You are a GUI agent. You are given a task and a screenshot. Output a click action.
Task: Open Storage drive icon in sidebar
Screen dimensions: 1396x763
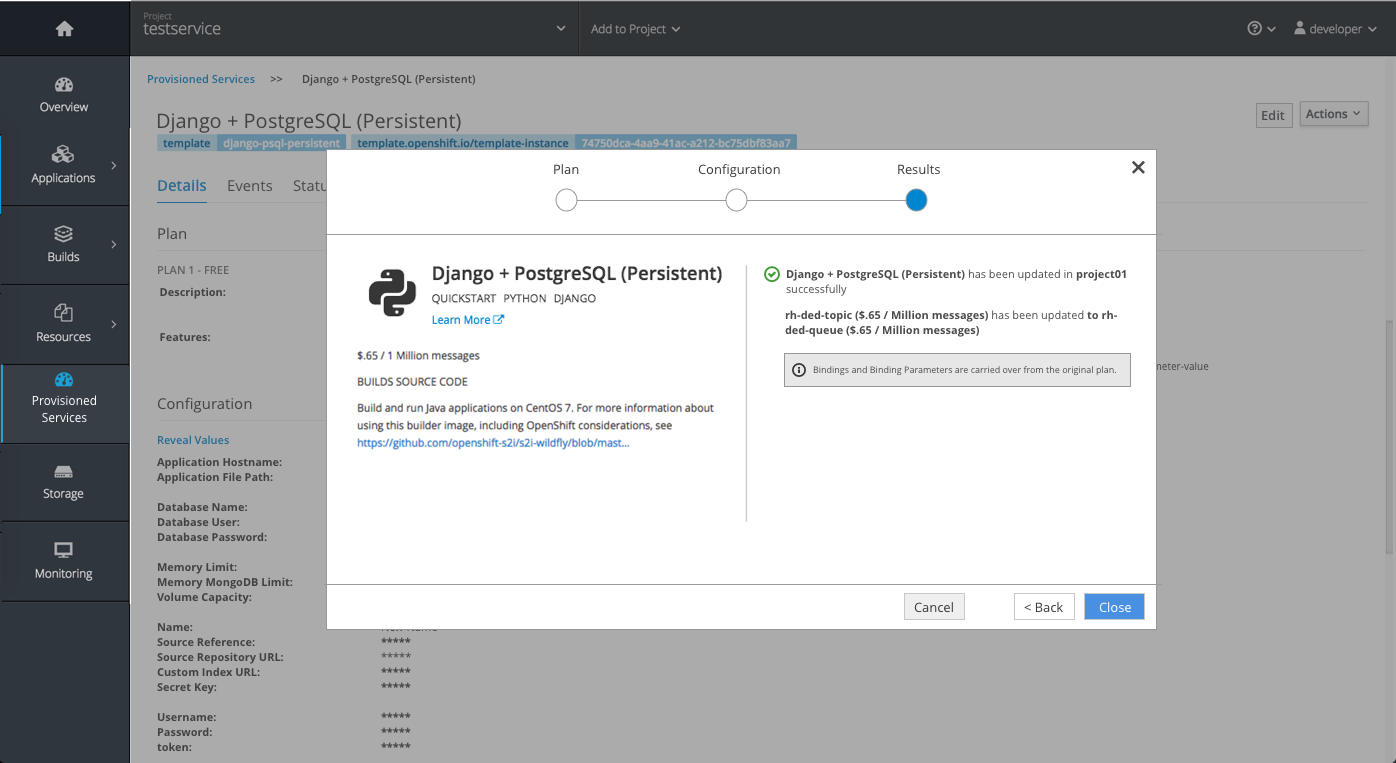[63, 471]
